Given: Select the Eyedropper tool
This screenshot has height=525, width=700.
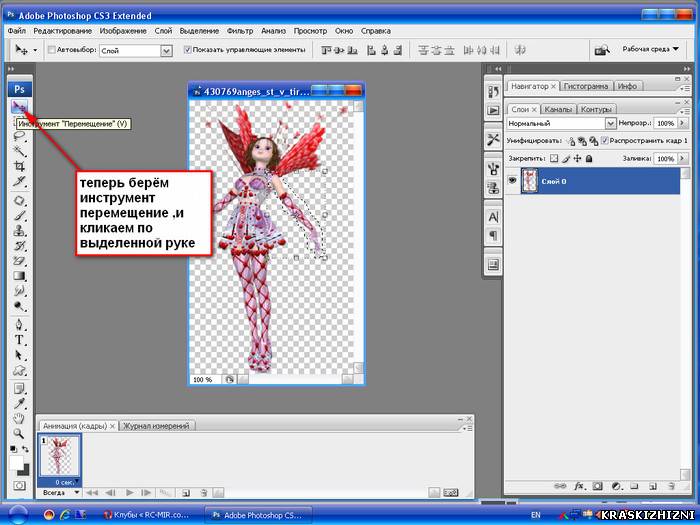Looking at the screenshot, I should [x=19, y=404].
